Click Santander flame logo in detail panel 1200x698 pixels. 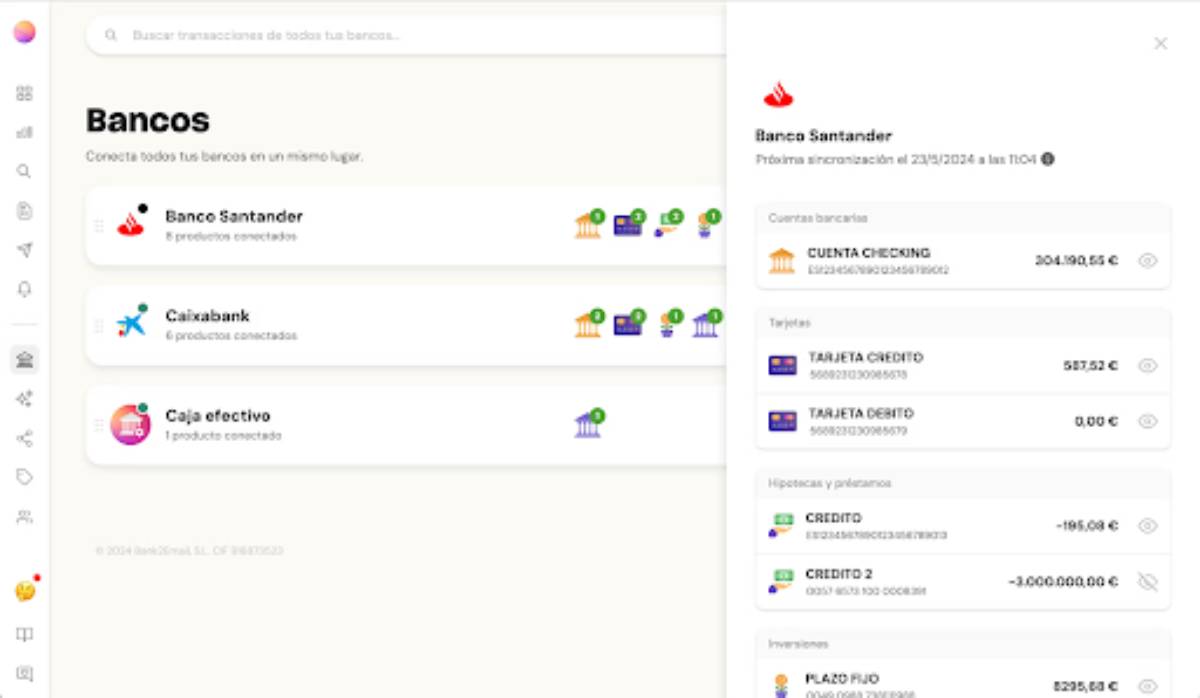tap(778, 94)
